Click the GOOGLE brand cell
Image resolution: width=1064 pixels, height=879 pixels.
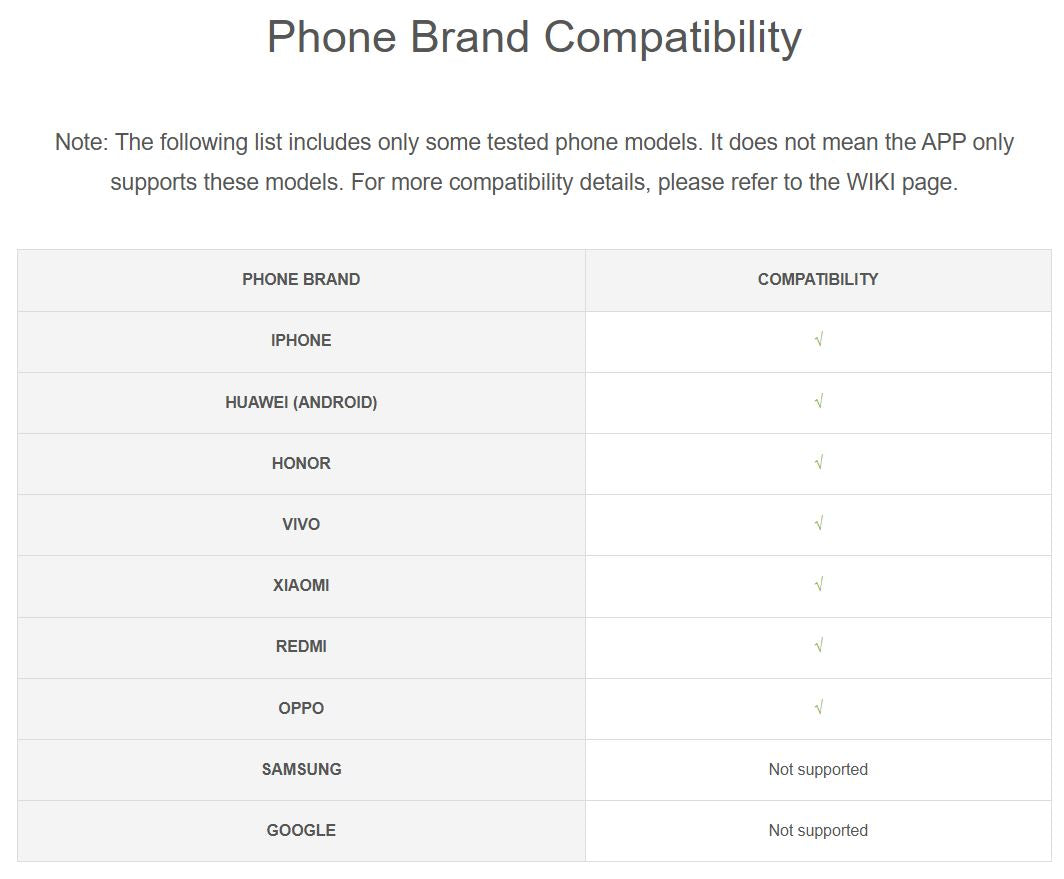(x=301, y=830)
